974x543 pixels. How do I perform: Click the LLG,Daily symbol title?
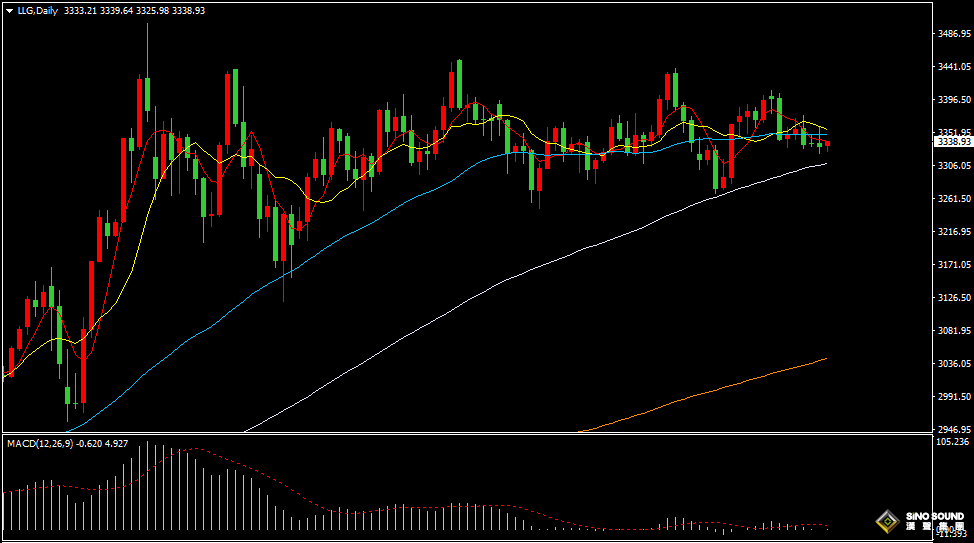[x=37, y=11]
